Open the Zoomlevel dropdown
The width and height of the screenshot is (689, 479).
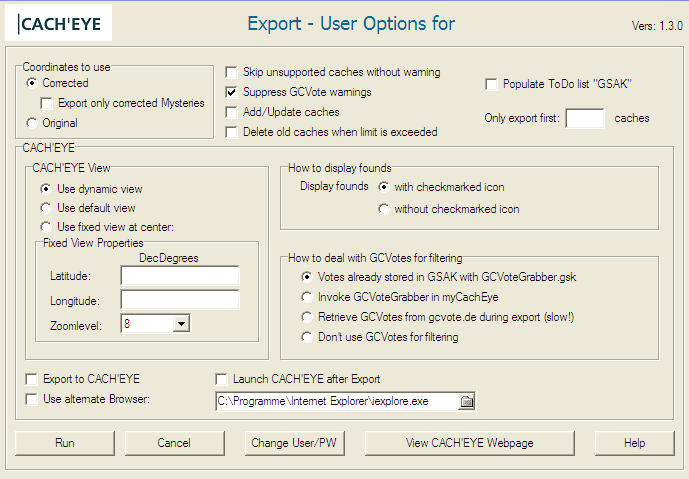tap(181, 324)
